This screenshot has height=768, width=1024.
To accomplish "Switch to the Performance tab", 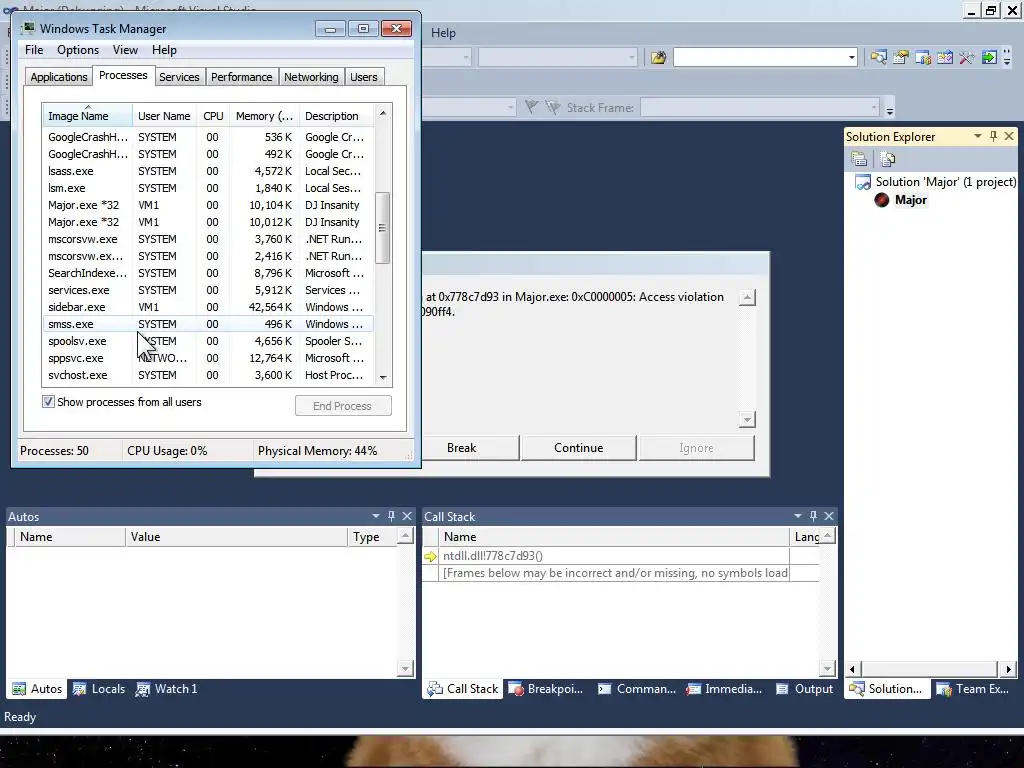I will pyautogui.click(x=242, y=77).
